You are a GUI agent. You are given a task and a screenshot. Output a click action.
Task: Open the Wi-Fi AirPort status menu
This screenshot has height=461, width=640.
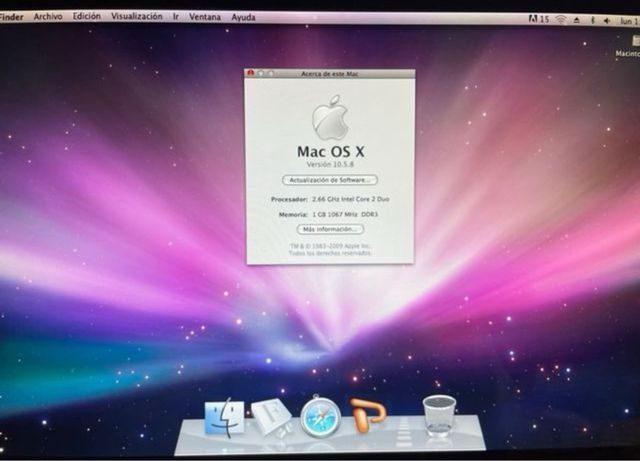[x=562, y=20]
